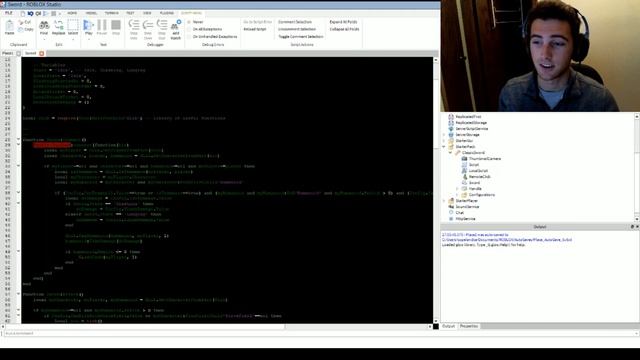The width and height of the screenshot is (640, 360).
Task: Switch to the HOME ribbon tab
Action: (x=72, y=13)
